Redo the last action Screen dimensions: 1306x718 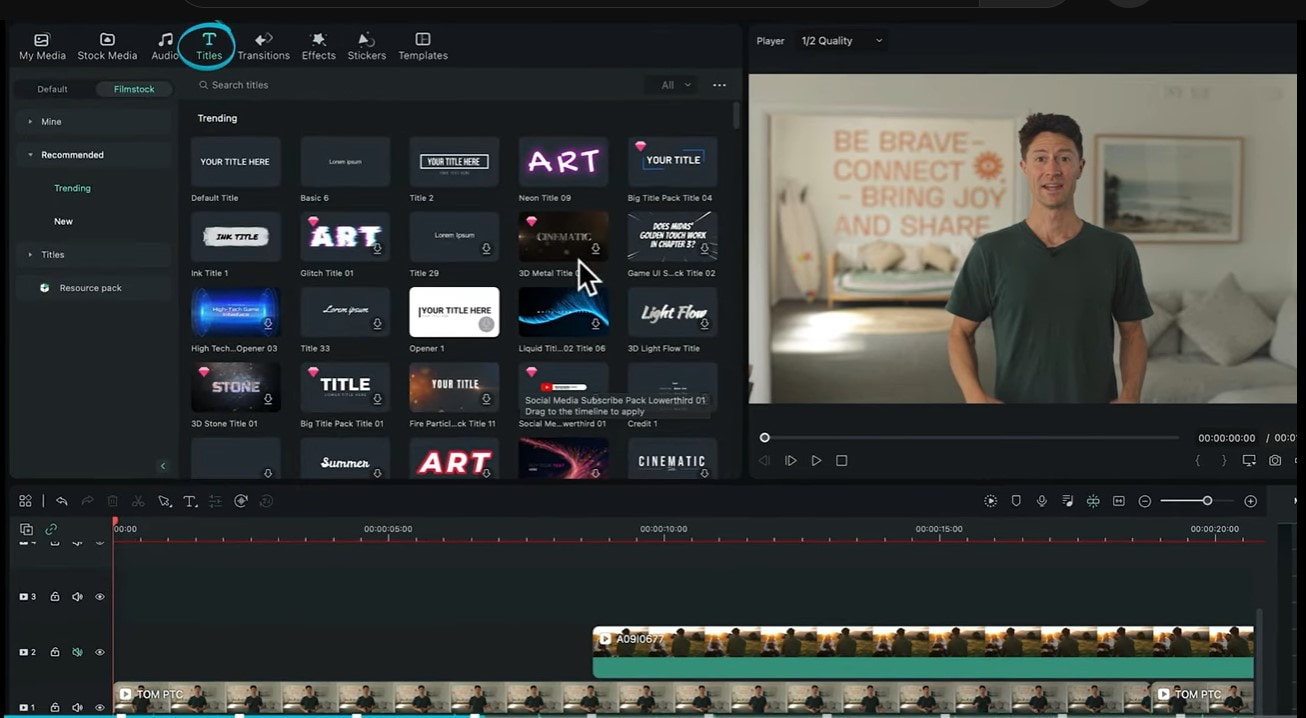pyautogui.click(x=87, y=501)
